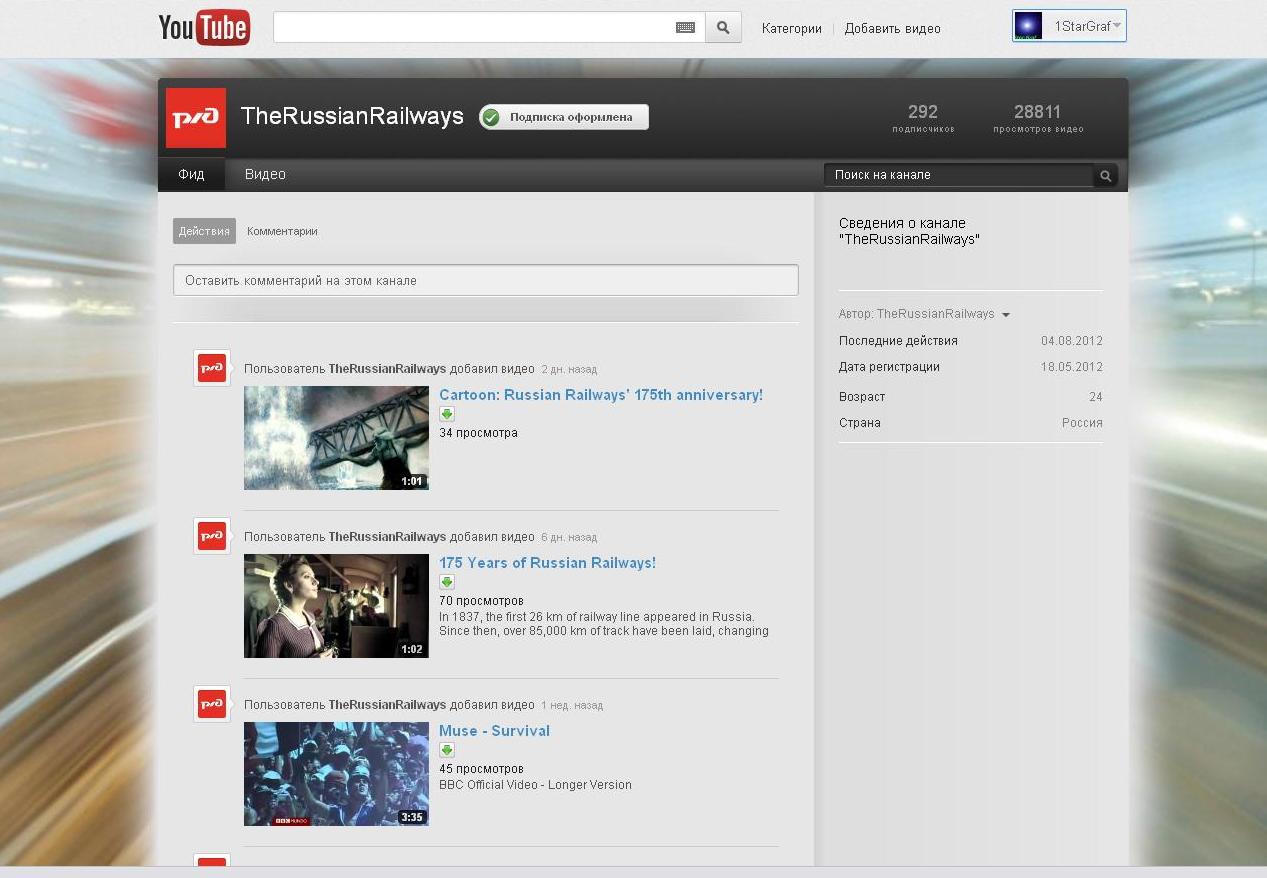
Task: Click the 'Оставить комментарий на этом канале' box
Action: point(486,280)
